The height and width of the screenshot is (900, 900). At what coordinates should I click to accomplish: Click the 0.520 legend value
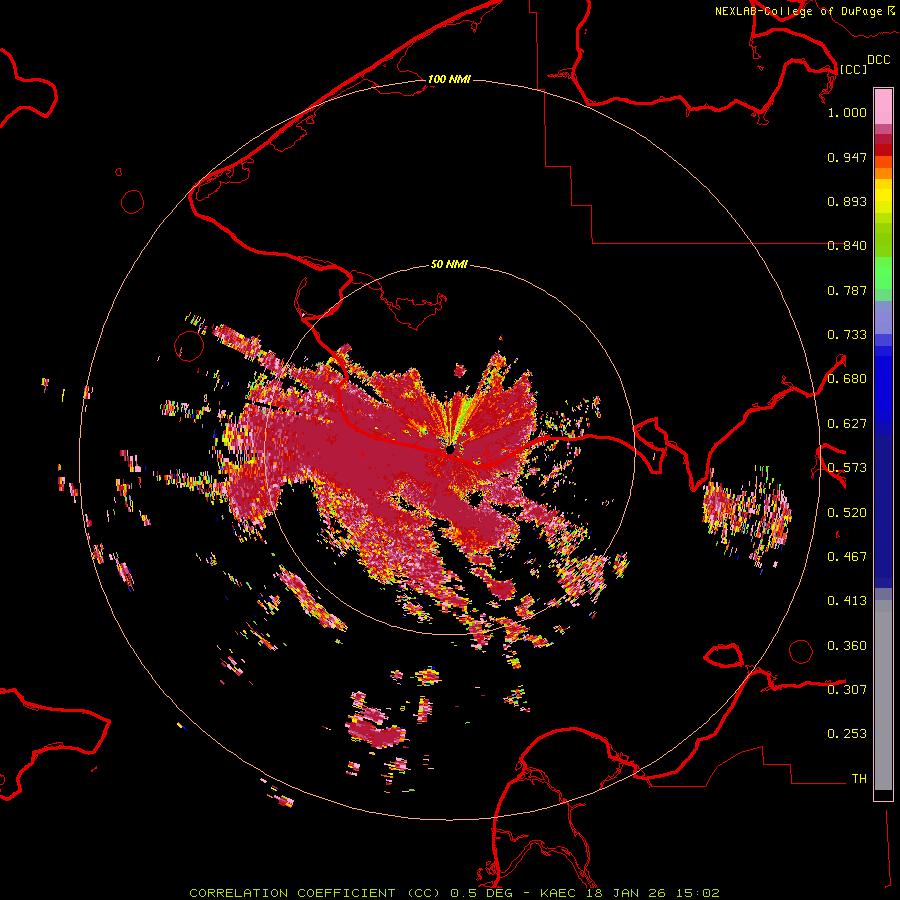[847, 513]
